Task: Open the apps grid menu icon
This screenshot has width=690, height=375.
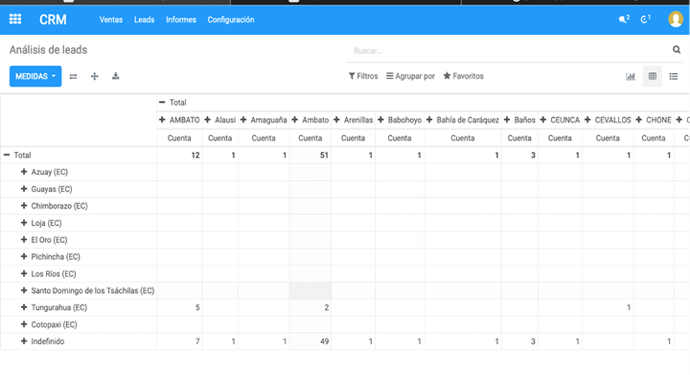Action: pos(15,19)
